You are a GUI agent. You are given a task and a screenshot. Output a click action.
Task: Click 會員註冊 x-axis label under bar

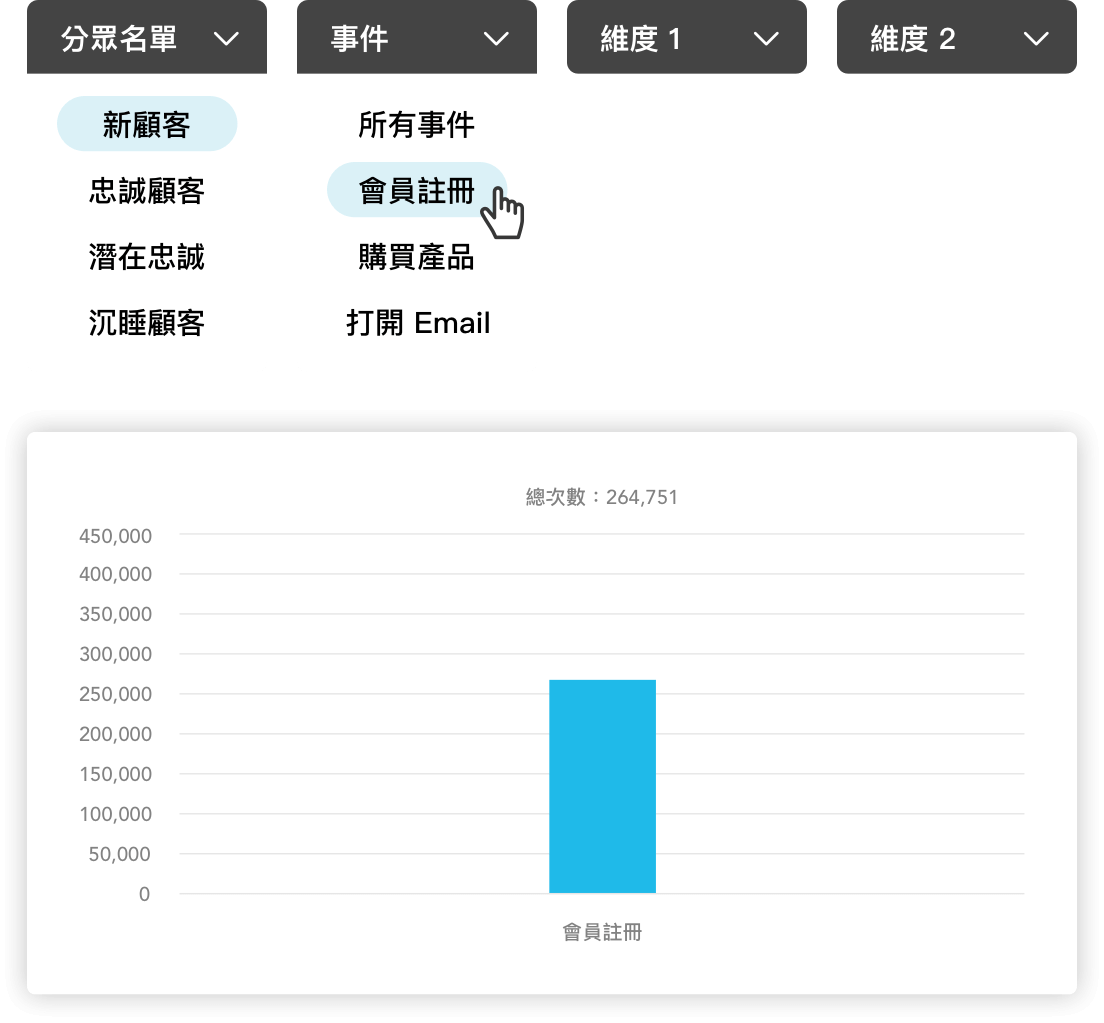602,932
